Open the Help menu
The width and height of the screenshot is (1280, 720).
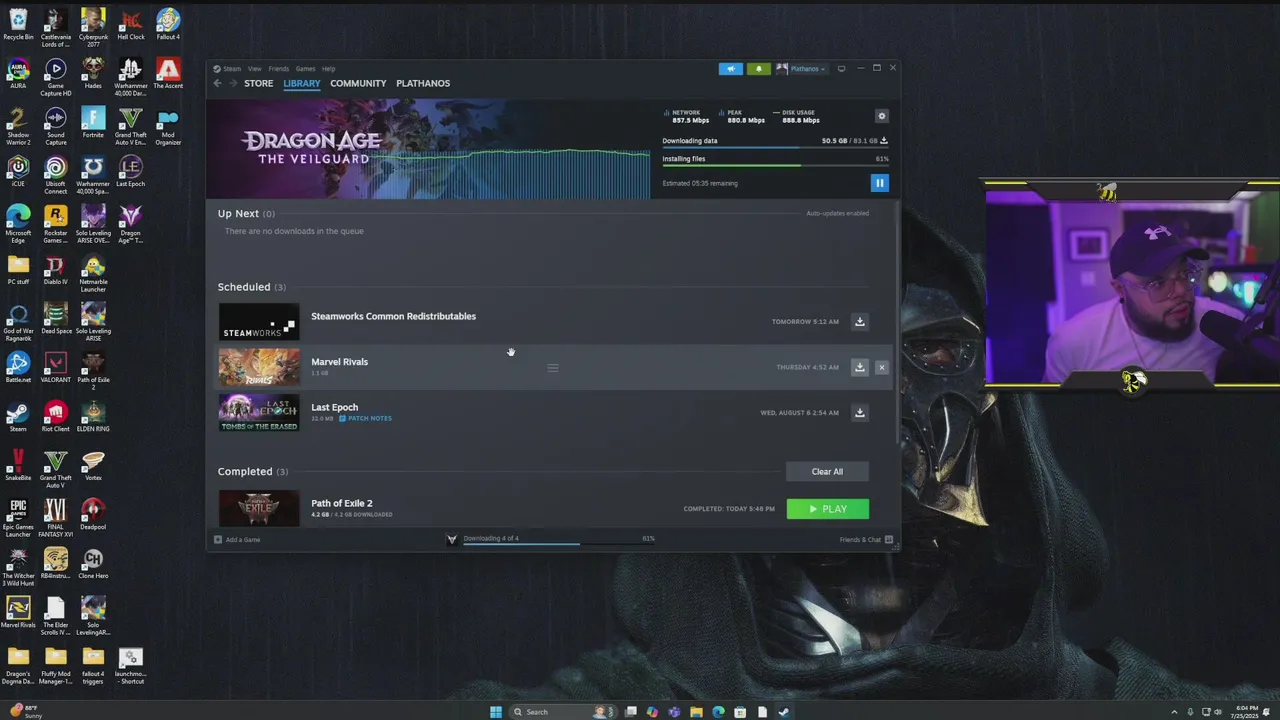coord(328,69)
